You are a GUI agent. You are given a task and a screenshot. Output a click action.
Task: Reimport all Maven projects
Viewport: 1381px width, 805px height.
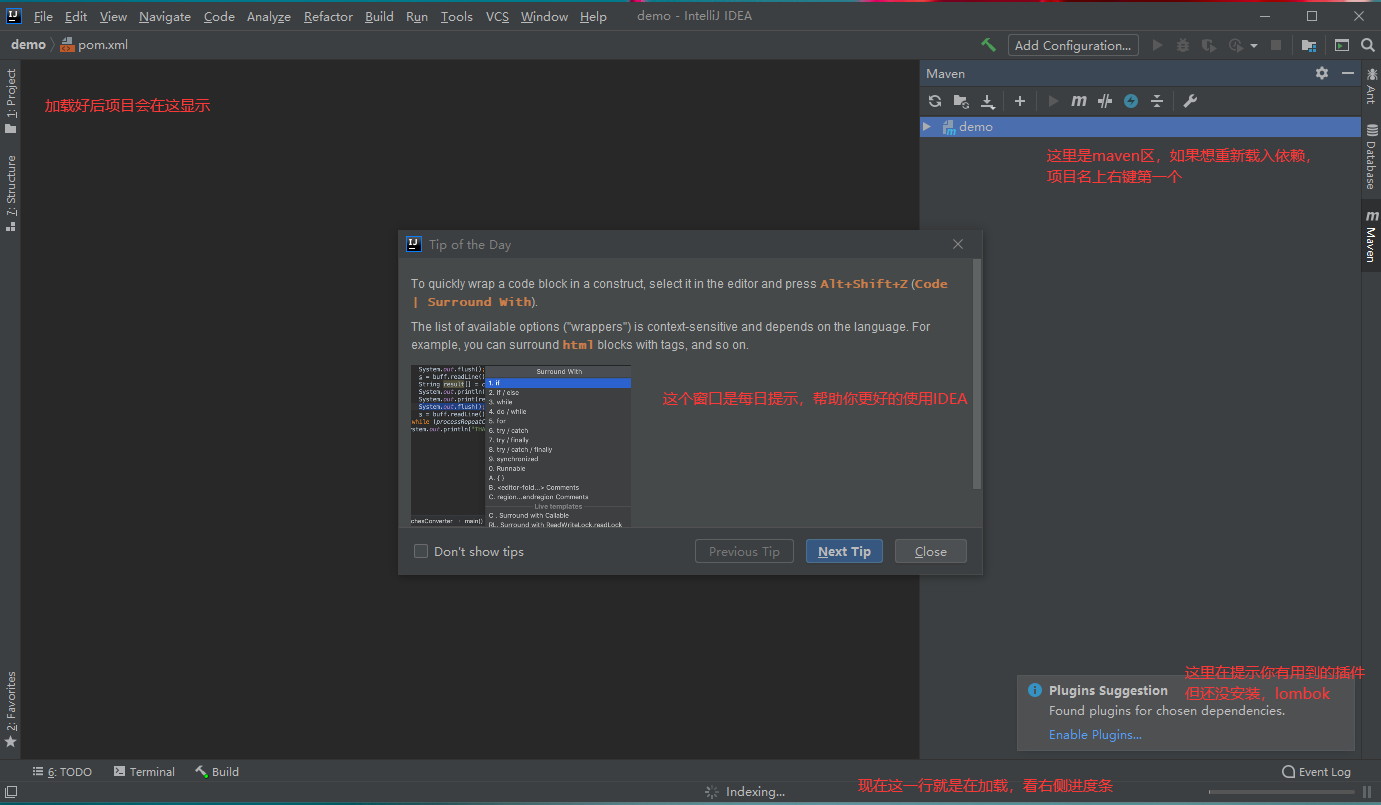[935, 101]
